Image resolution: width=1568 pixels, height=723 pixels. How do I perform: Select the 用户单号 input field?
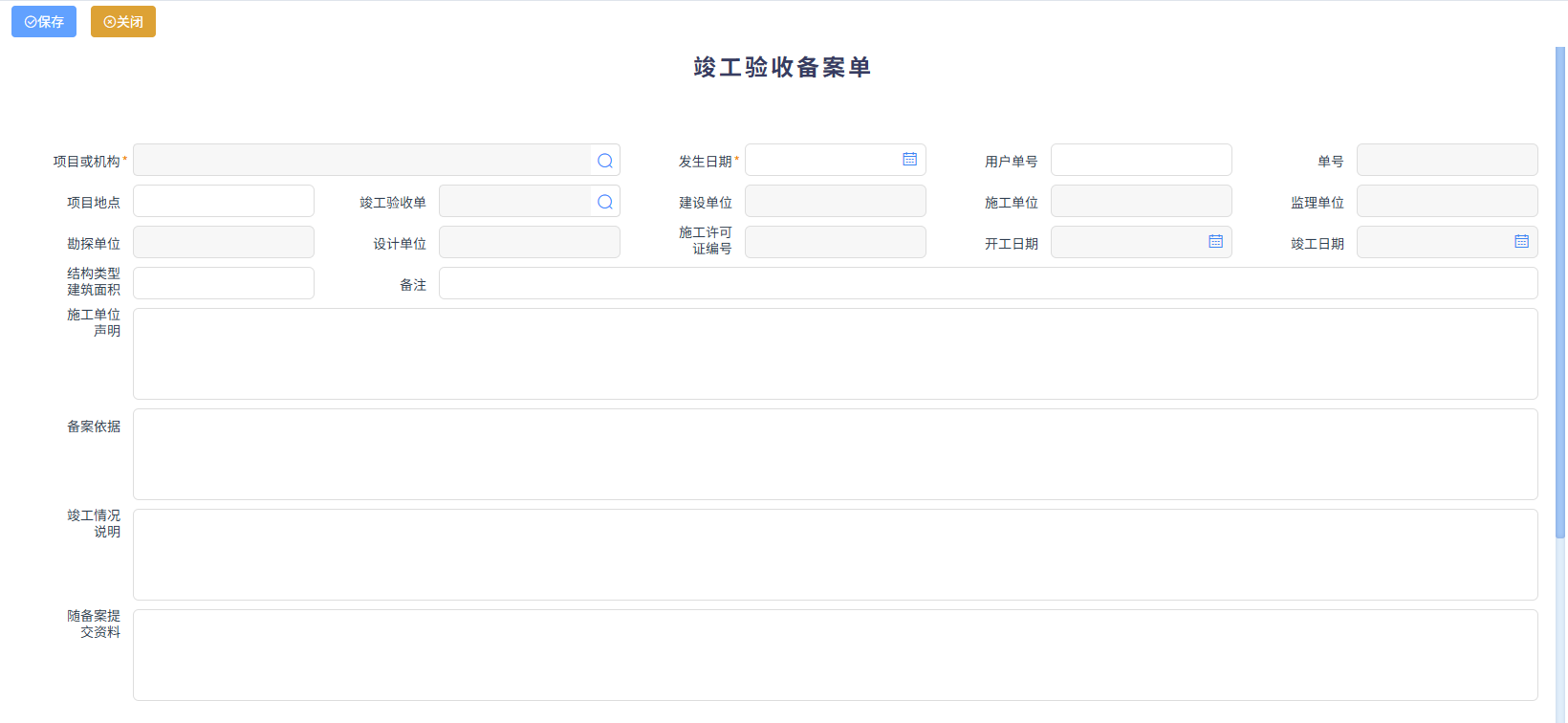(1142, 160)
